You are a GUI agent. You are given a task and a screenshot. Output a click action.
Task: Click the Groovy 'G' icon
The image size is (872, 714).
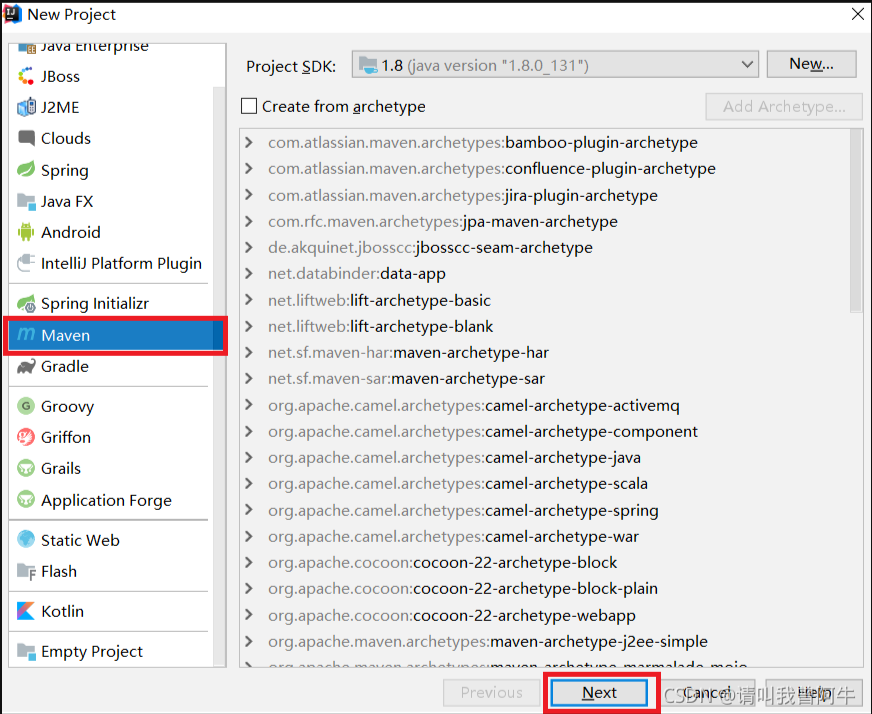26,406
